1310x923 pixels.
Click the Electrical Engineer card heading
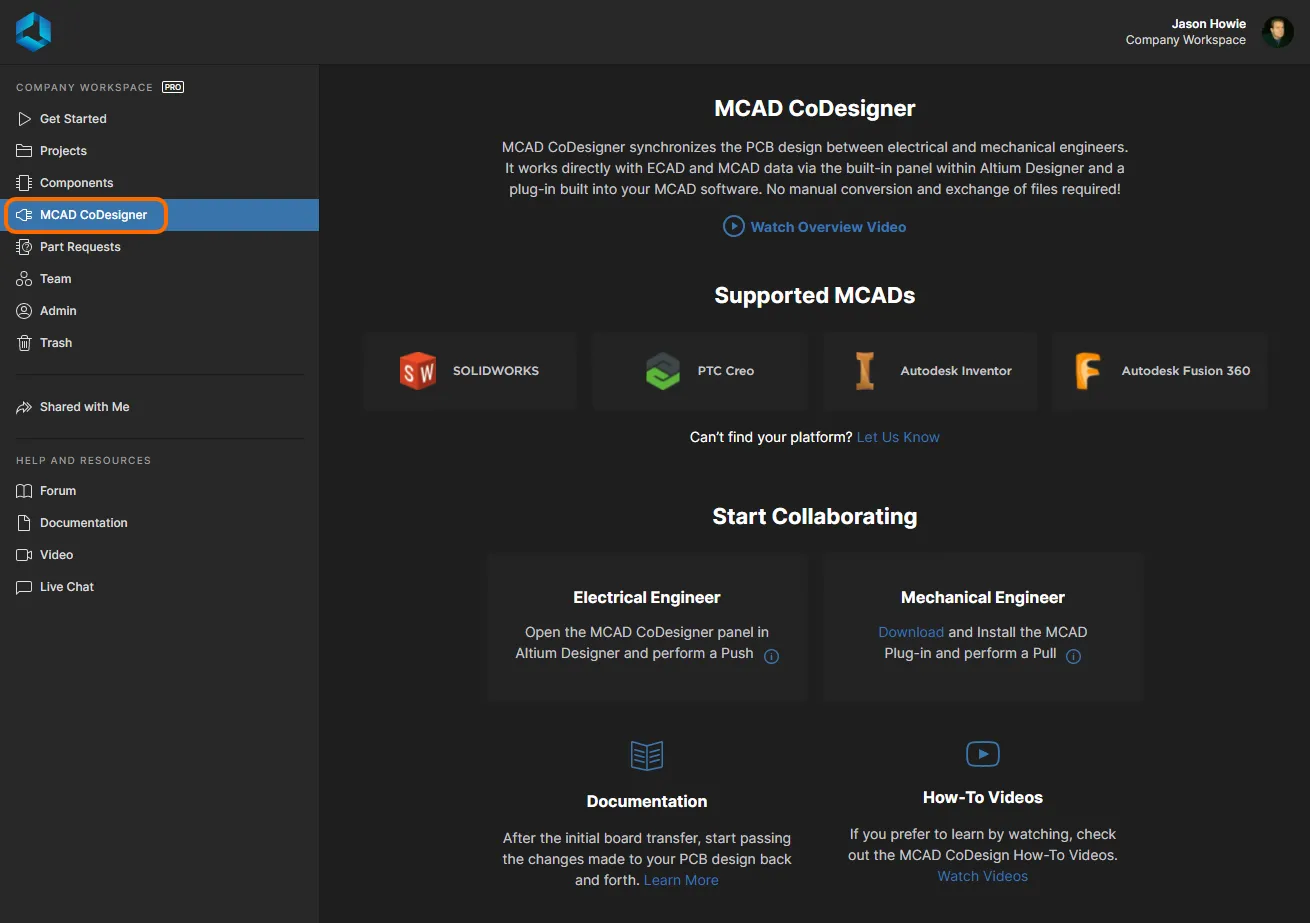(x=647, y=597)
